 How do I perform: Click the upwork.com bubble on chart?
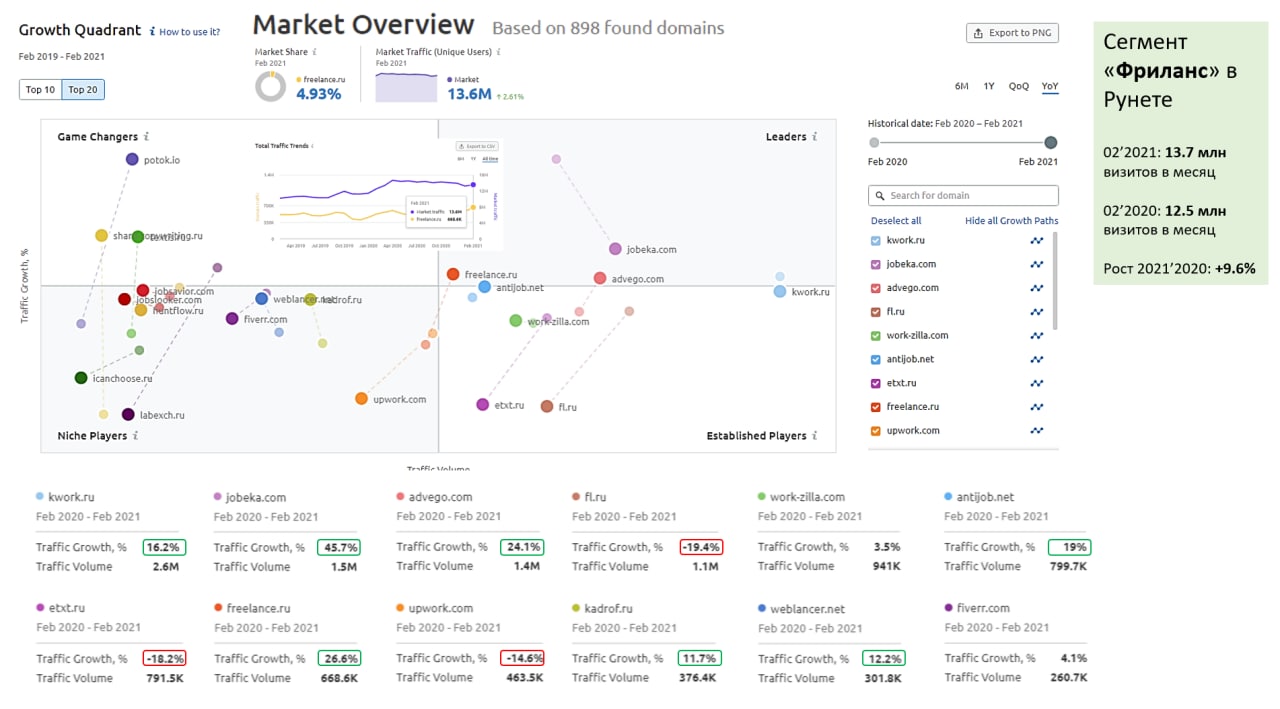pyautogui.click(x=361, y=399)
